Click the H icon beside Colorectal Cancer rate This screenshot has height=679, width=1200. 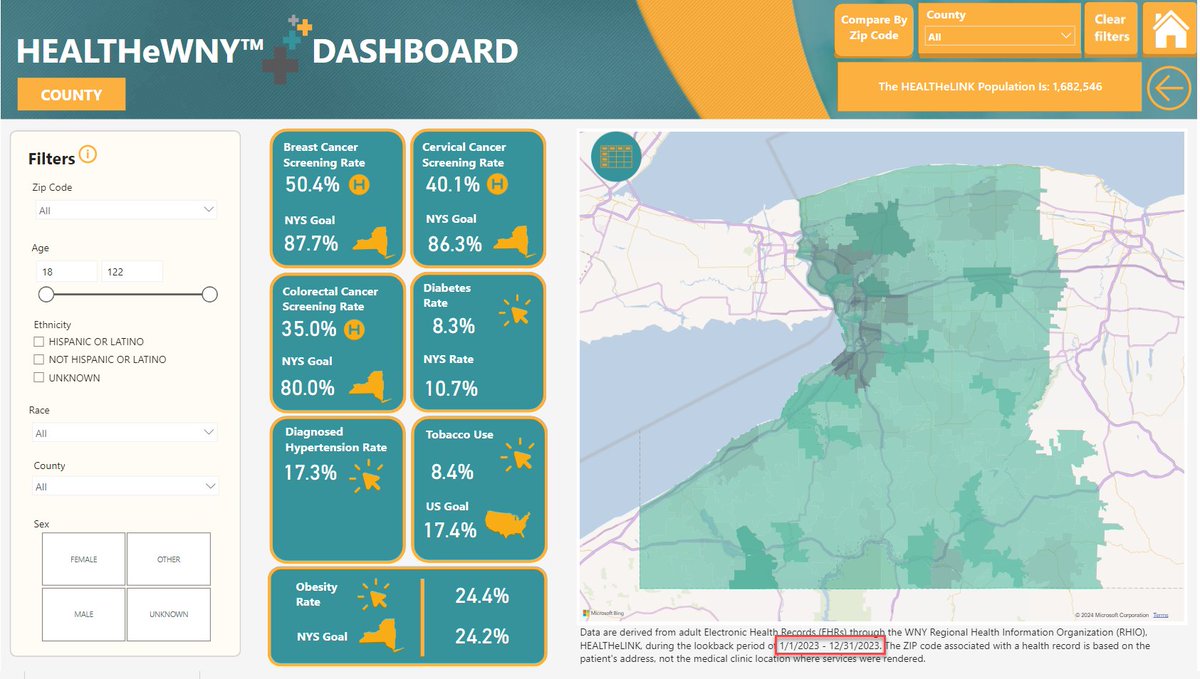pos(353,329)
